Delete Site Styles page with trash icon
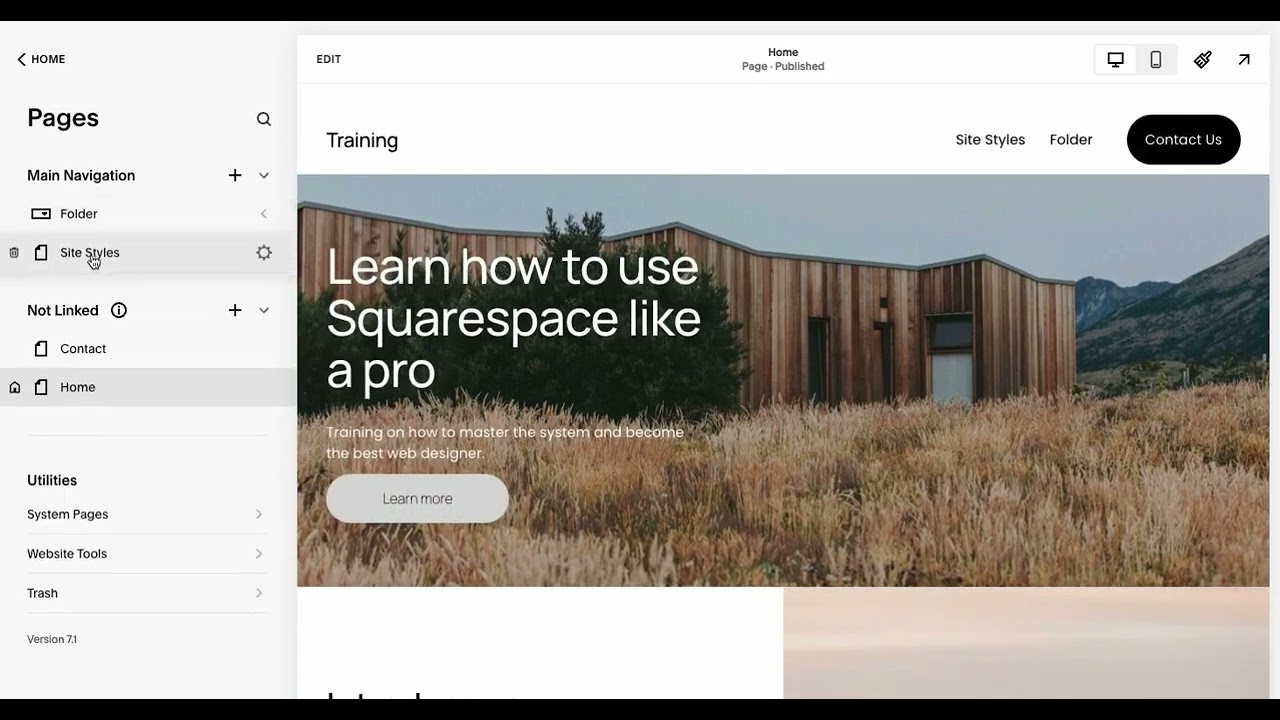Image resolution: width=1280 pixels, height=720 pixels. (14, 253)
